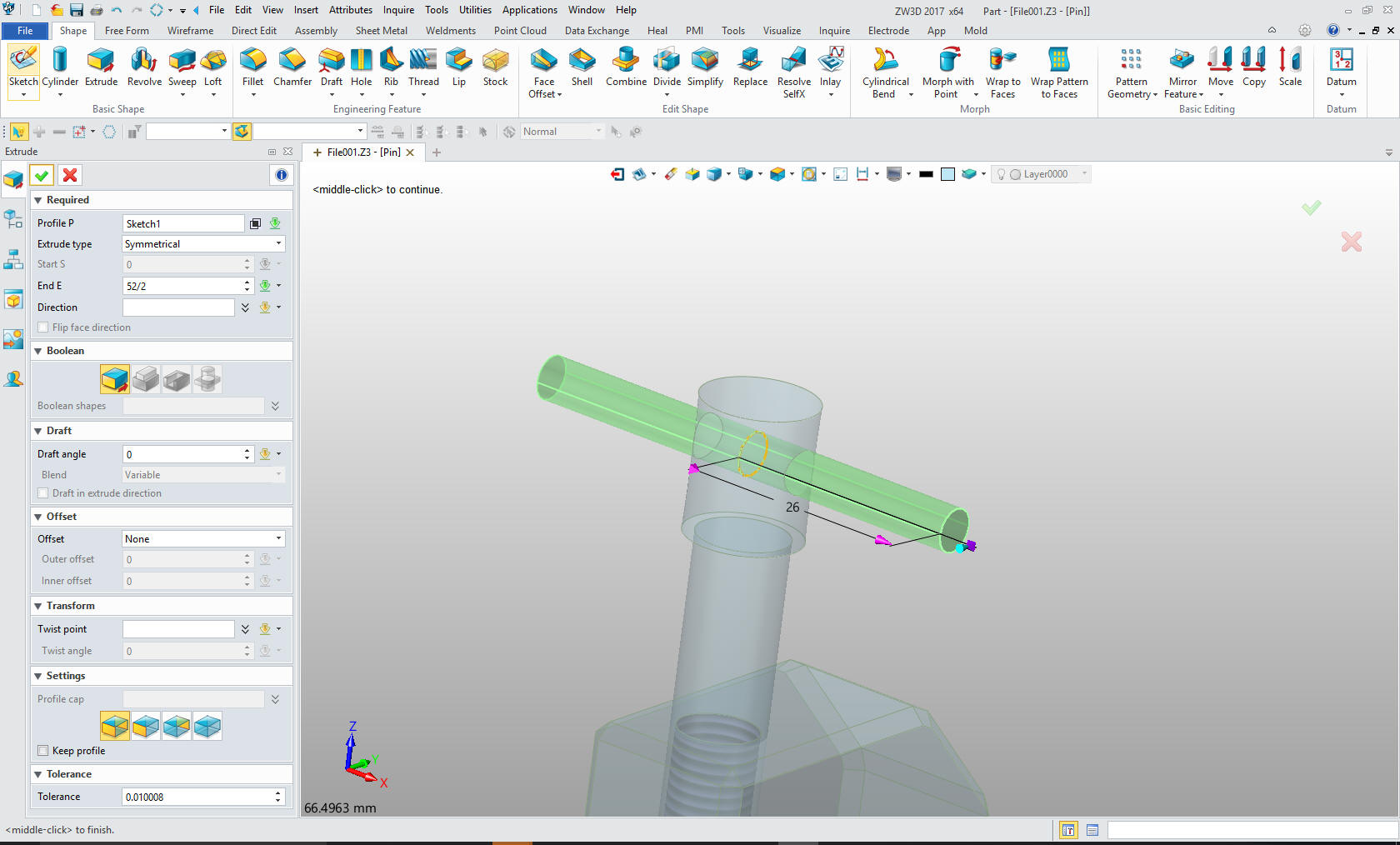Collapse the Boolean section
This screenshot has height=845, width=1400.
point(38,352)
